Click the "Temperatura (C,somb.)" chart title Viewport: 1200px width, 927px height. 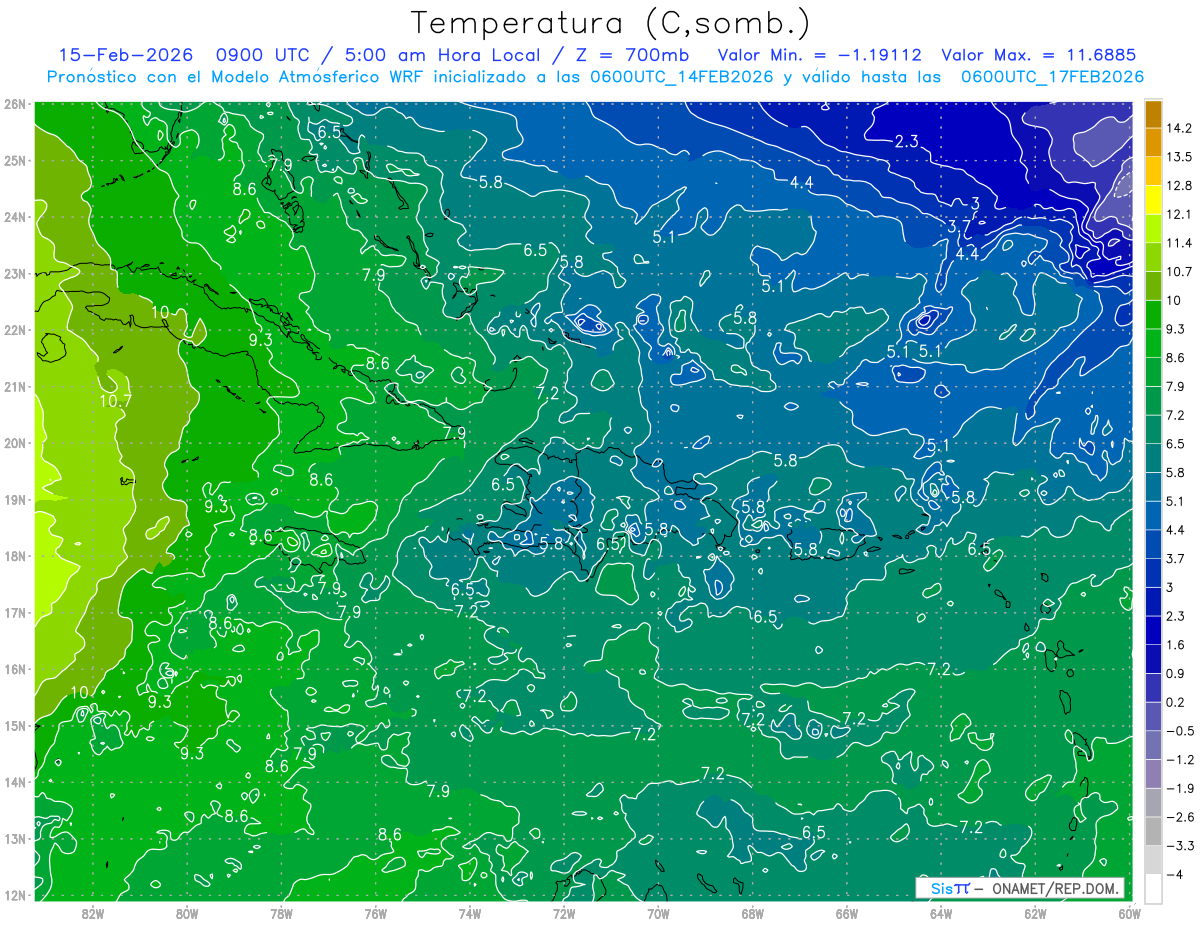610,23
